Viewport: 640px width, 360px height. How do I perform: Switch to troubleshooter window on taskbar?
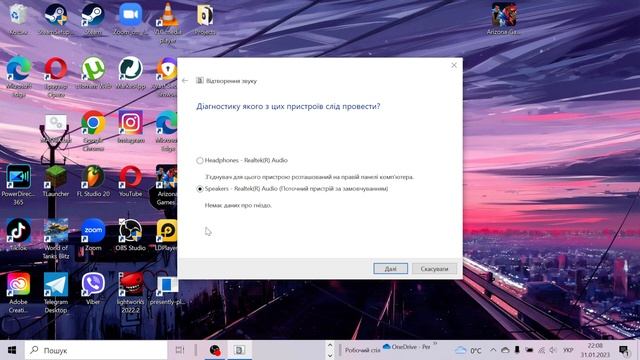pyautogui.click(x=240, y=350)
